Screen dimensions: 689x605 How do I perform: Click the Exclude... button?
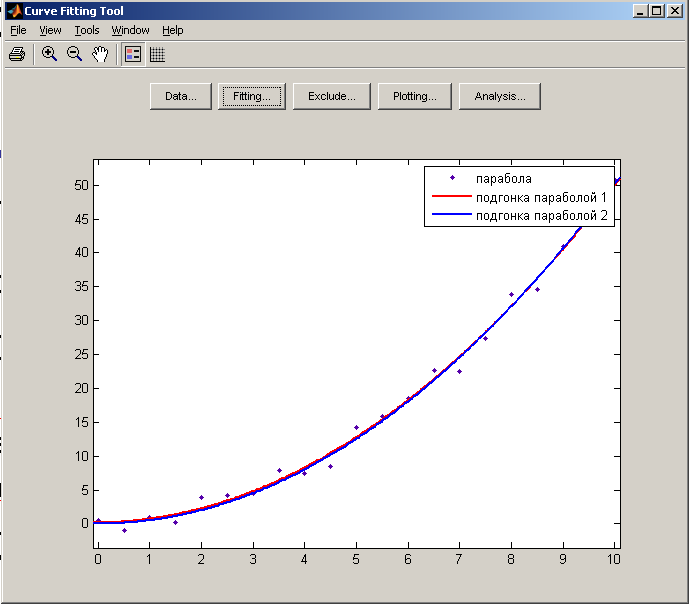coord(332,96)
